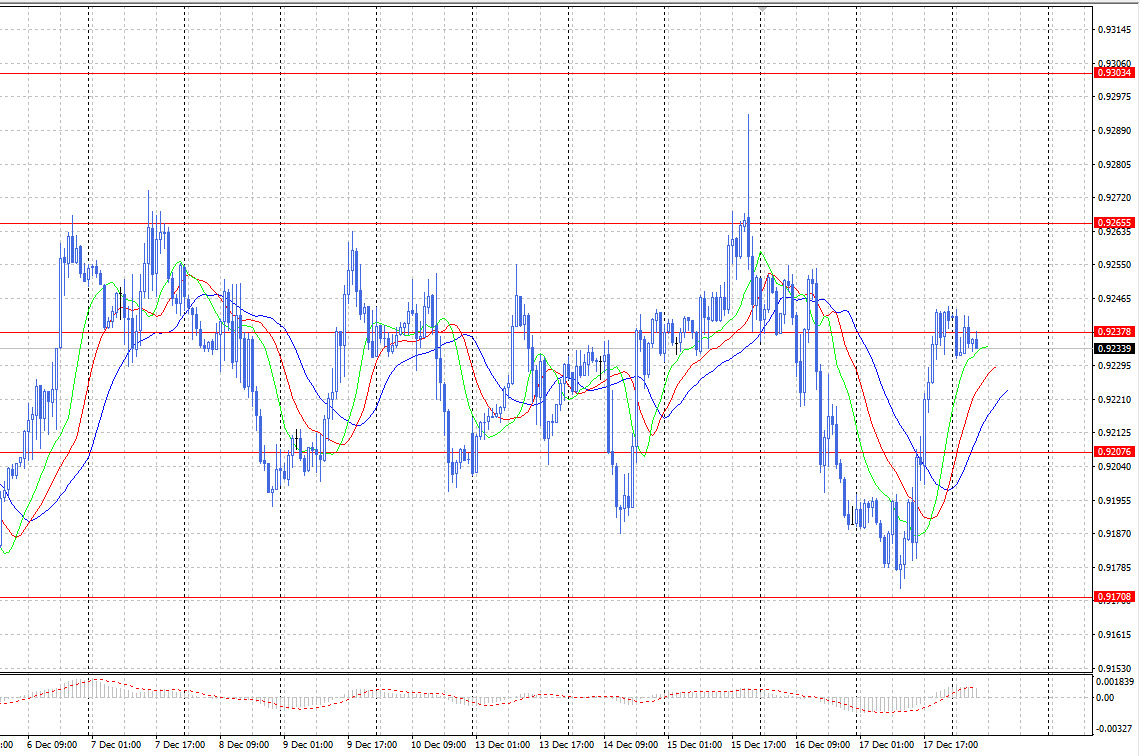The height and width of the screenshot is (756, 1140).
Task: Click the black current price label 0.92339
Action: [1114, 349]
